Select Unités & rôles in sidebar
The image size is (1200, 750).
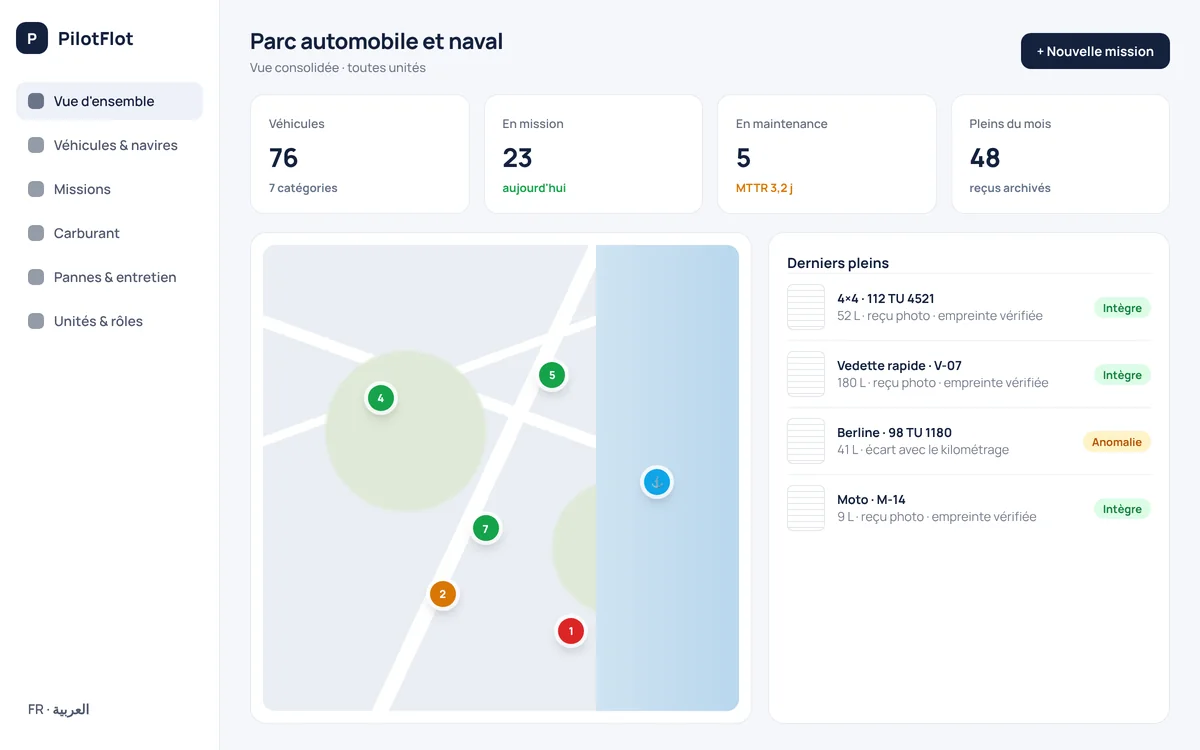pyautogui.click(x=109, y=321)
